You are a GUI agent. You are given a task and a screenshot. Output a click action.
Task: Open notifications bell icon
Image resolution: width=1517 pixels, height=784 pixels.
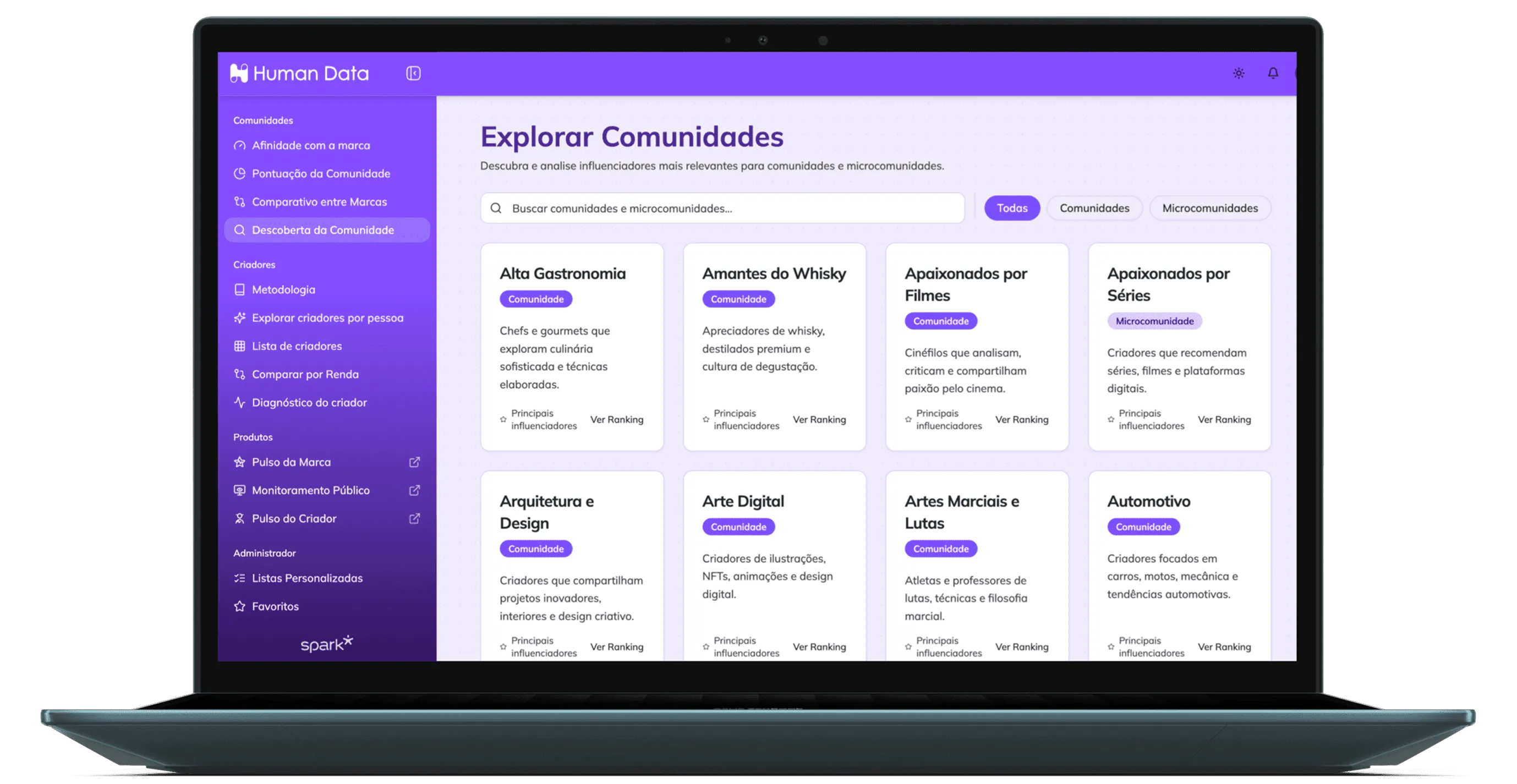click(1273, 73)
